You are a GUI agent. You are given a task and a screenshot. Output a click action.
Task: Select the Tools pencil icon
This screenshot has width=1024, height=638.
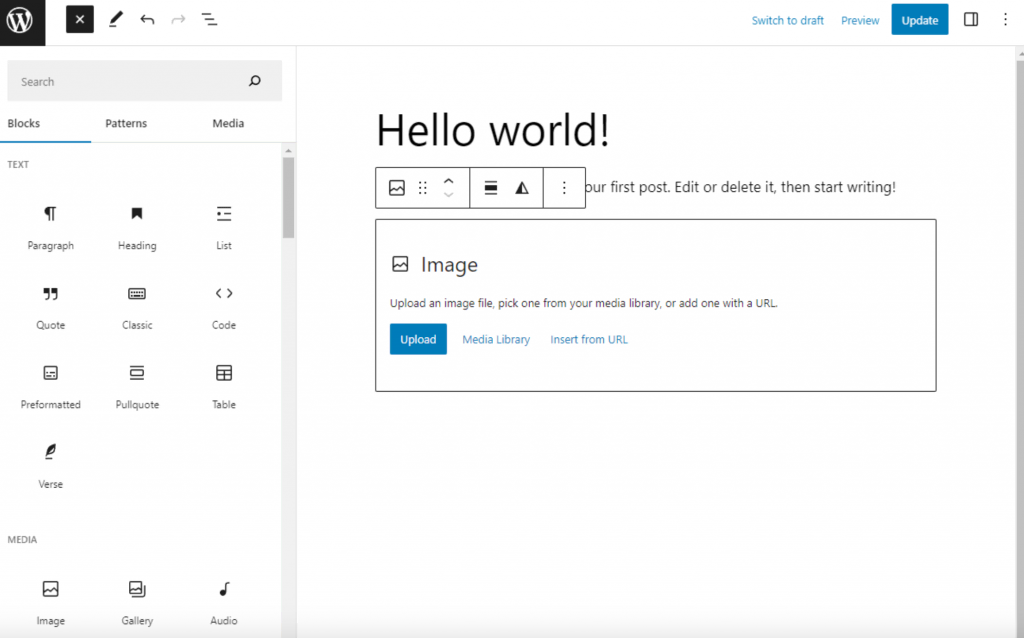point(116,20)
